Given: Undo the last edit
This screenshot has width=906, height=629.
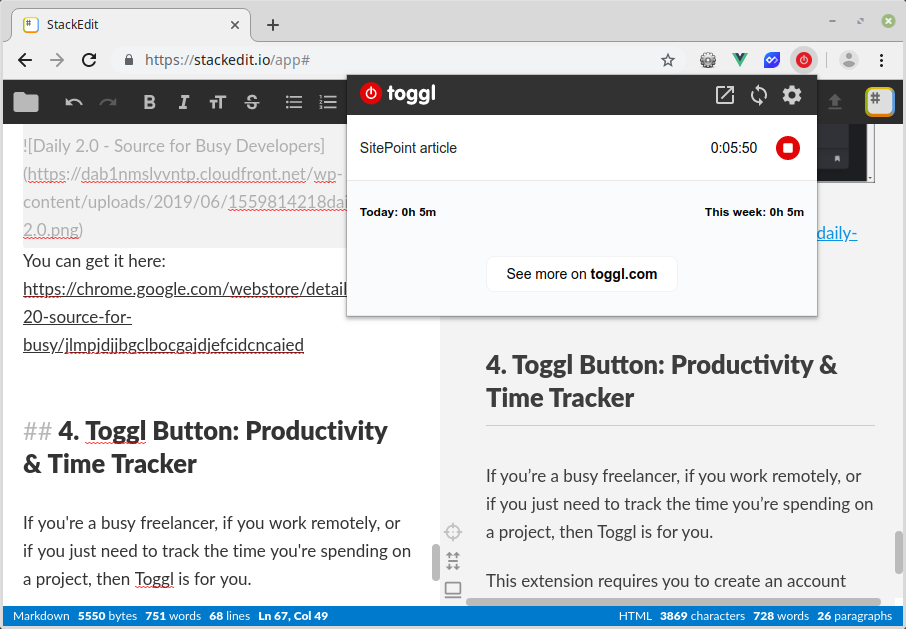Looking at the screenshot, I should 73,101.
